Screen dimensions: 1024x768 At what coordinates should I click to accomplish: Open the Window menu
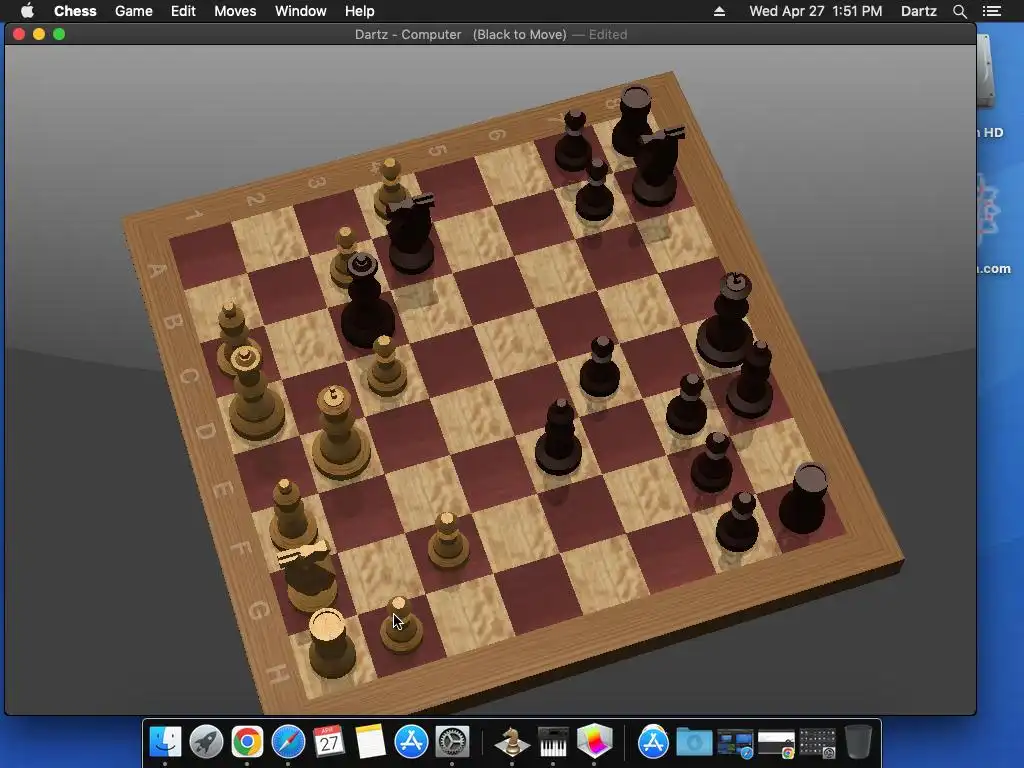coord(300,11)
